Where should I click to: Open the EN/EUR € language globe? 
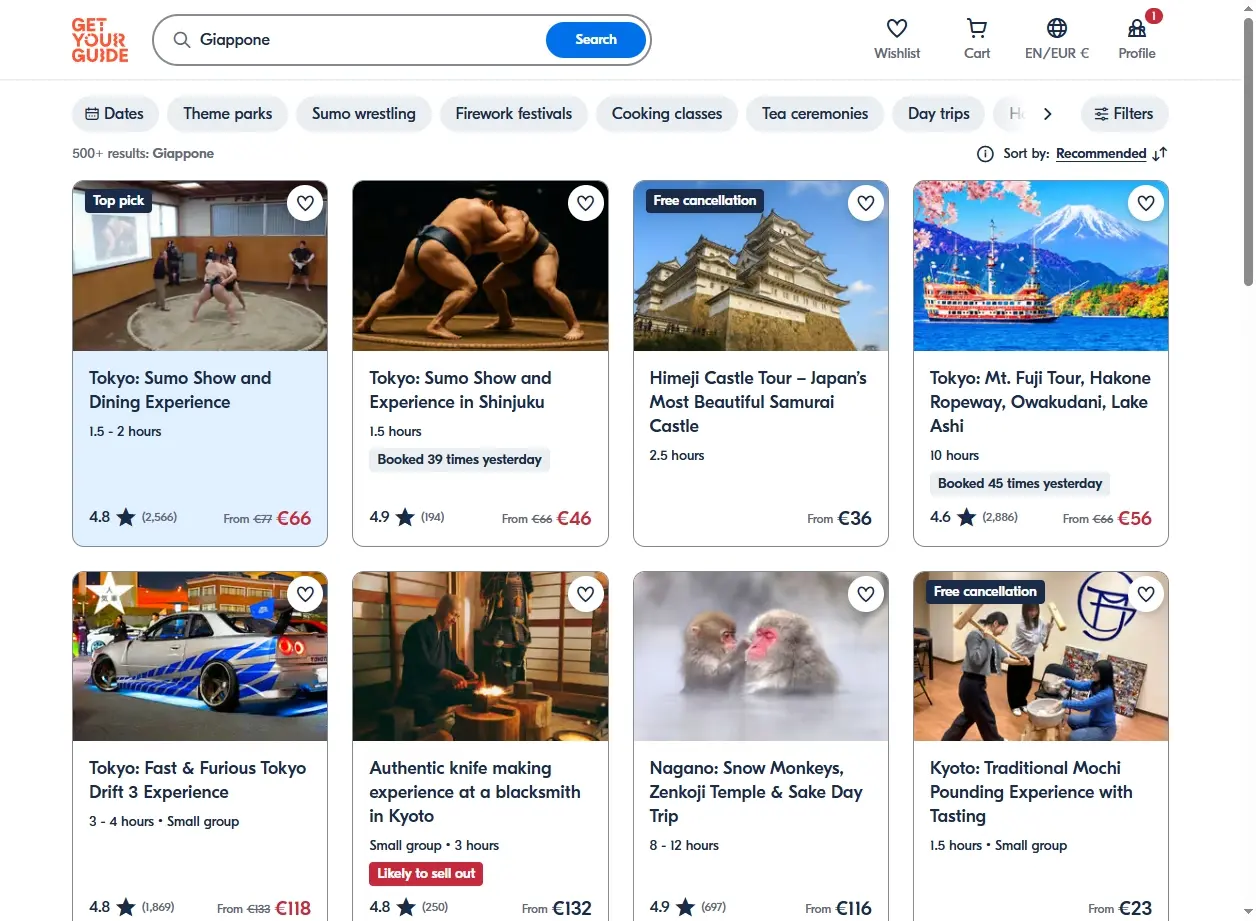[1057, 28]
